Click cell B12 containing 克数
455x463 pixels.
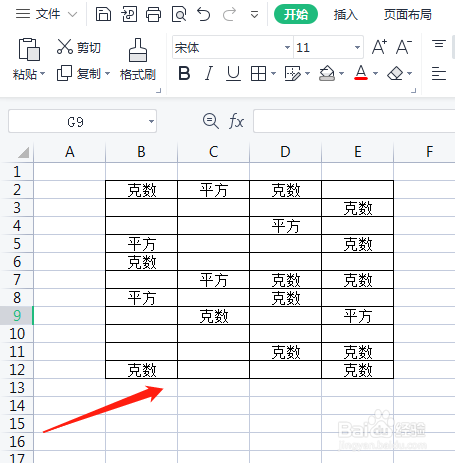[141, 370]
